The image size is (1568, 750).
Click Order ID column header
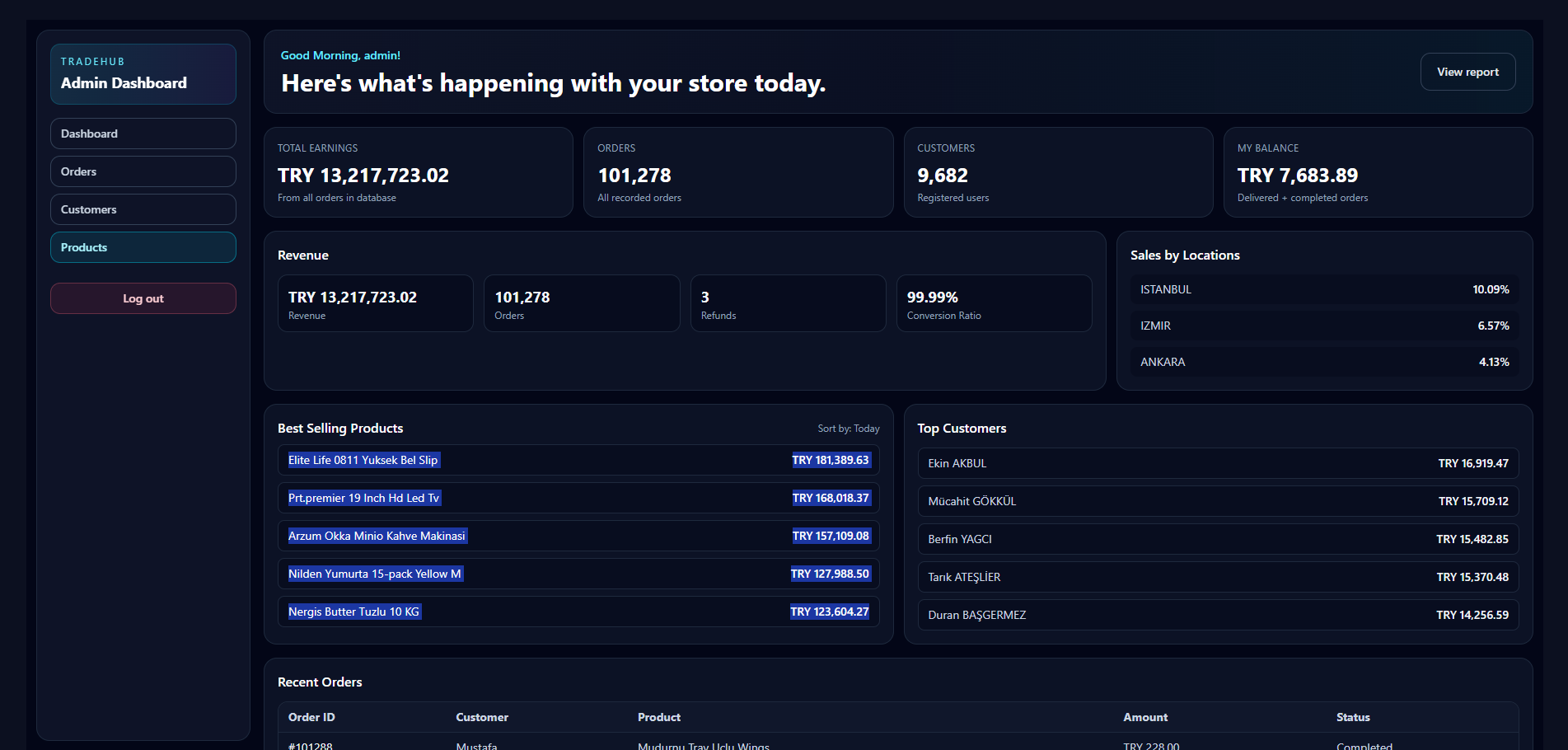click(311, 717)
